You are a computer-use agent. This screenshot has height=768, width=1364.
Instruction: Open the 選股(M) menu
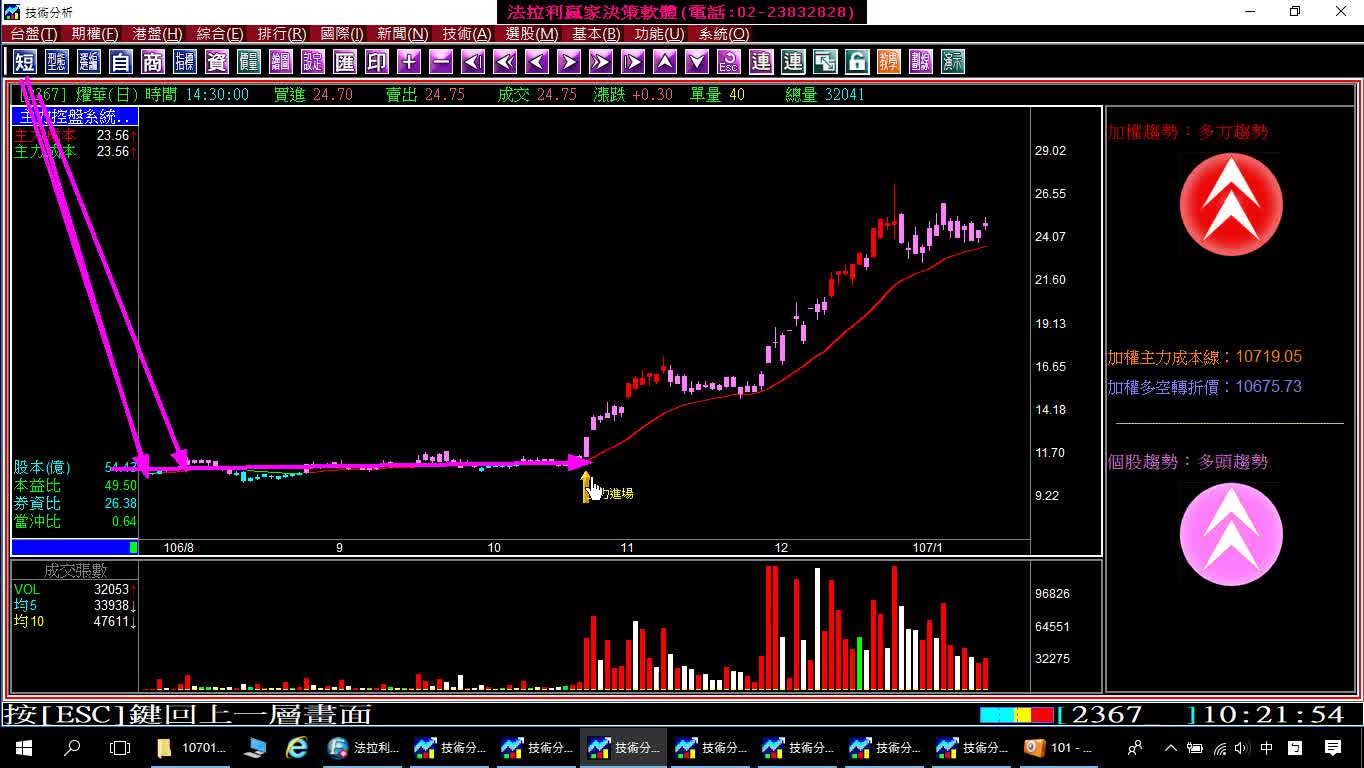point(532,34)
